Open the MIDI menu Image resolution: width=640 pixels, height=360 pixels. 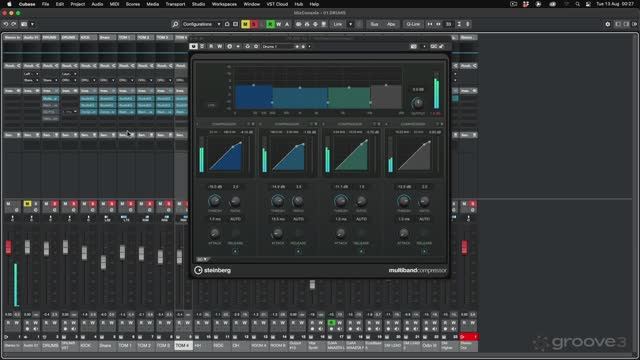tap(114, 4)
